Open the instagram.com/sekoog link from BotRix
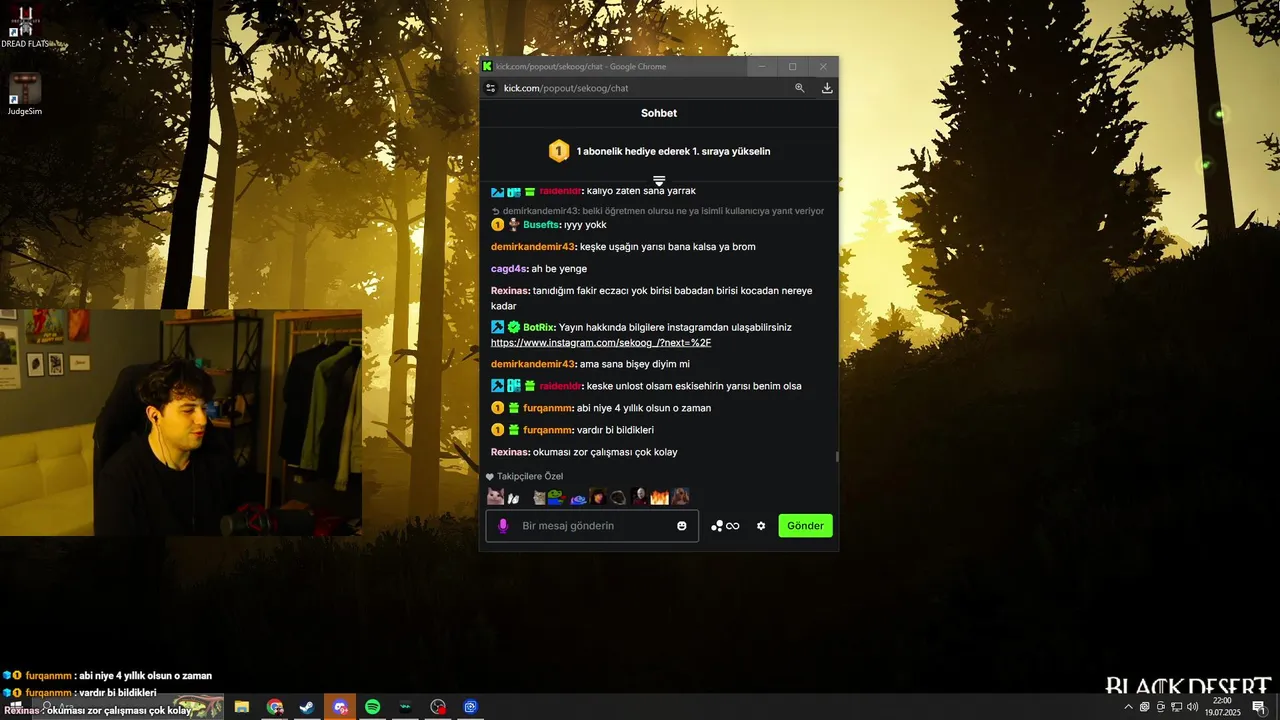 [x=601, y=343]
